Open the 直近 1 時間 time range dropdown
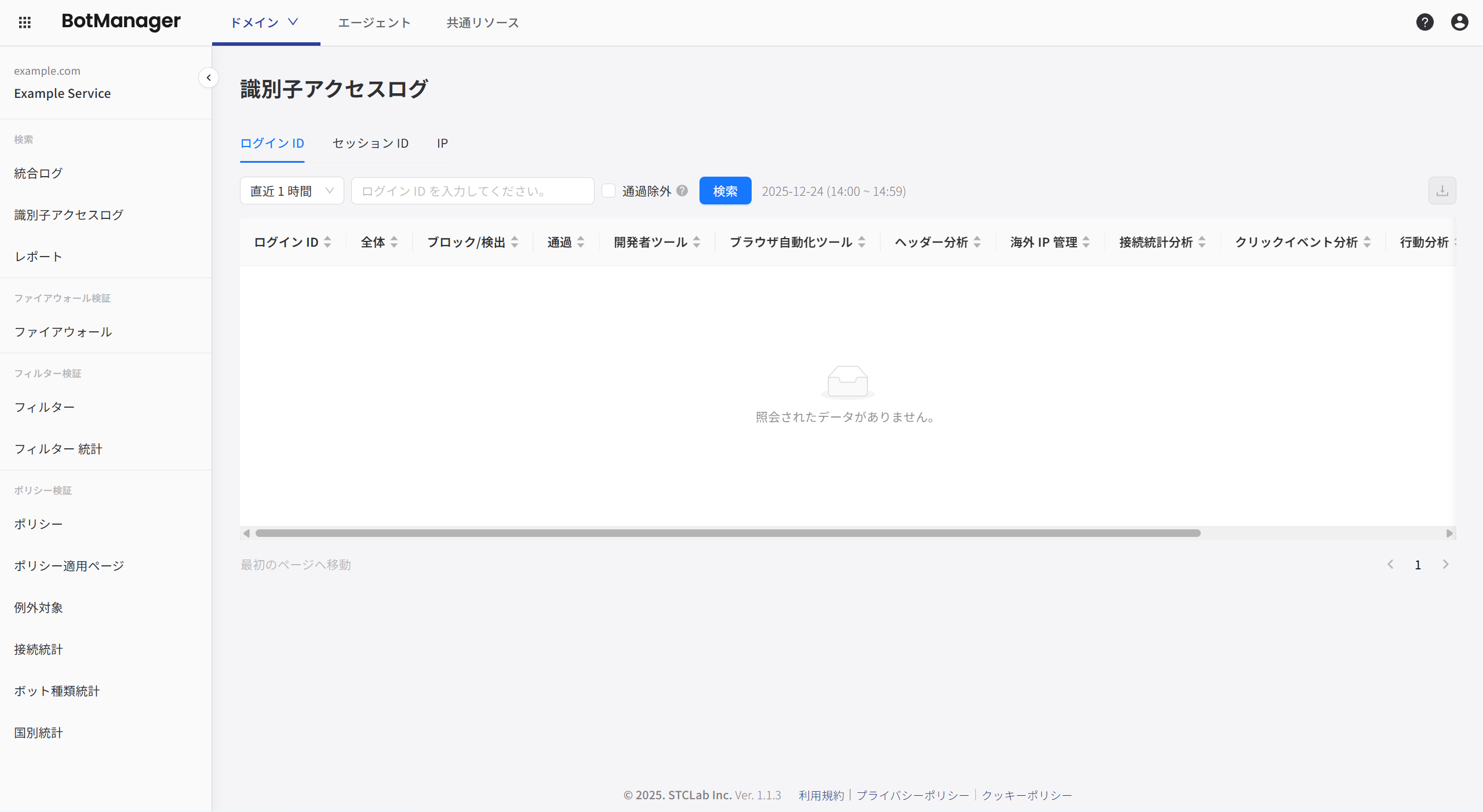 click(x=292, y=191)
